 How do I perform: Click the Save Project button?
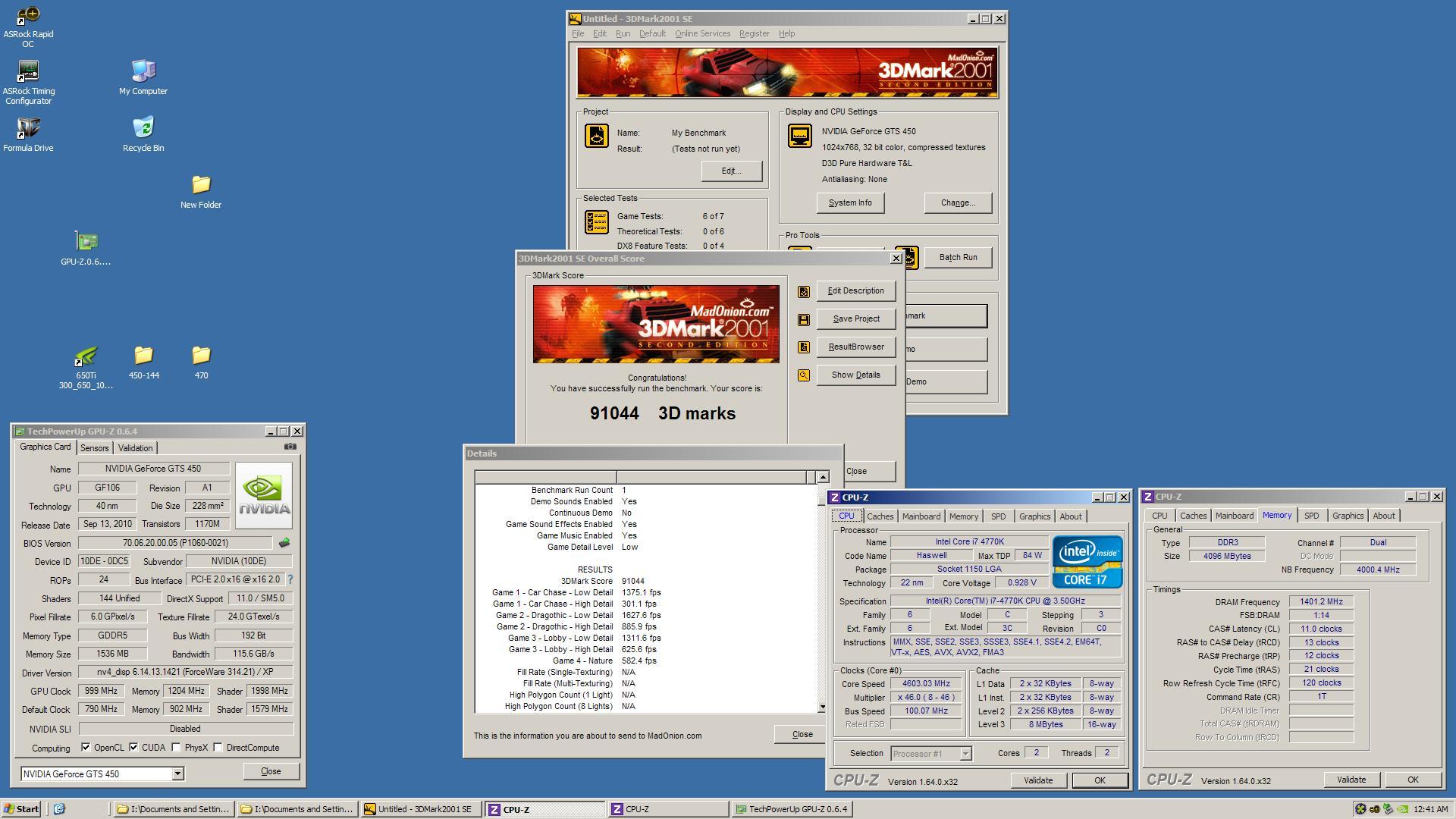click(856, 319)
